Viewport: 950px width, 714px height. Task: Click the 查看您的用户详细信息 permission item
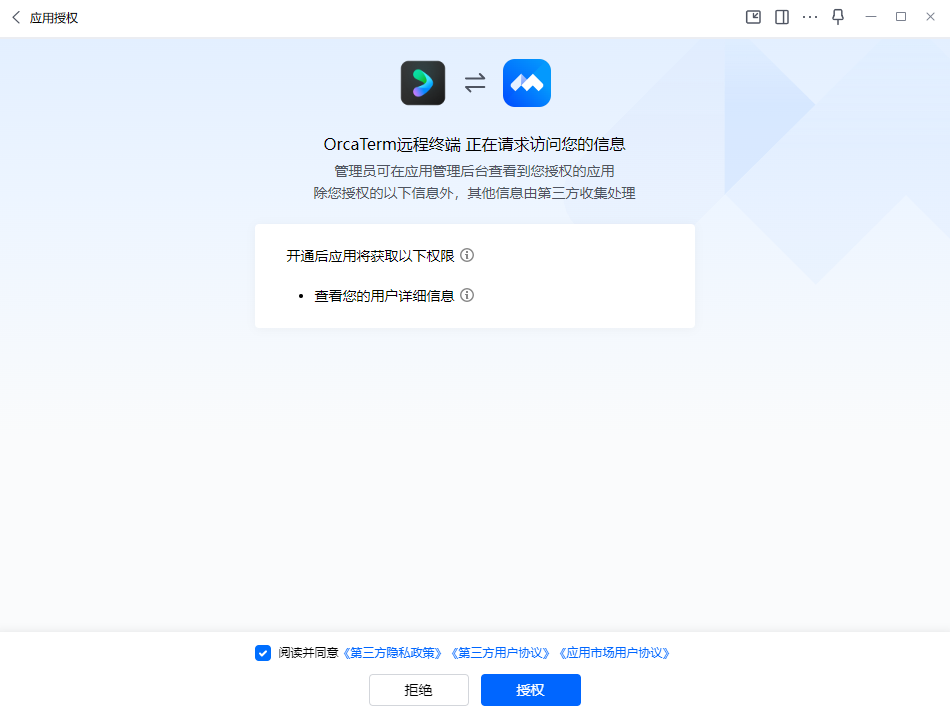point(384,296)
